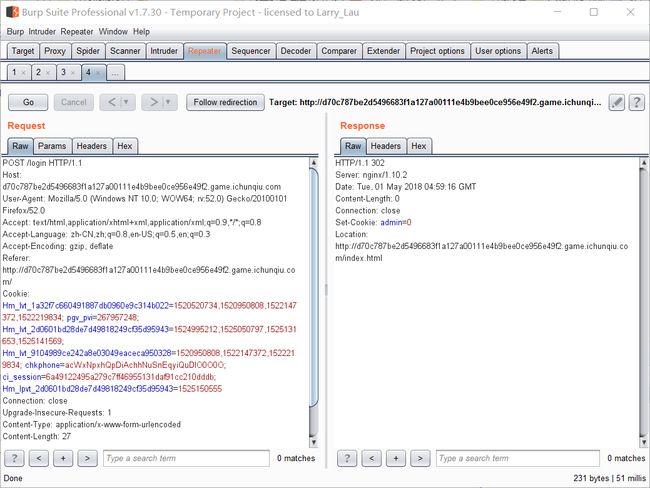Open the Intruder menu

[42, 32]
